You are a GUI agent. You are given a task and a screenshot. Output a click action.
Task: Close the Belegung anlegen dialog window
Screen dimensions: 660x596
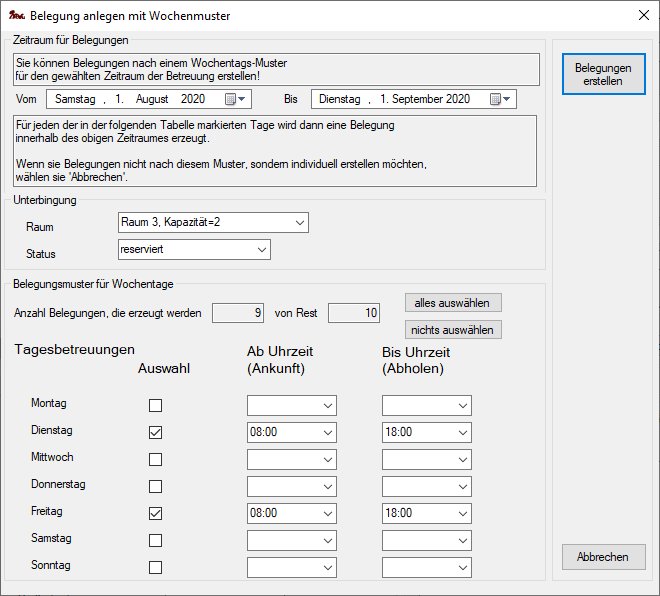pyautogui.click(x=641, y=16)
